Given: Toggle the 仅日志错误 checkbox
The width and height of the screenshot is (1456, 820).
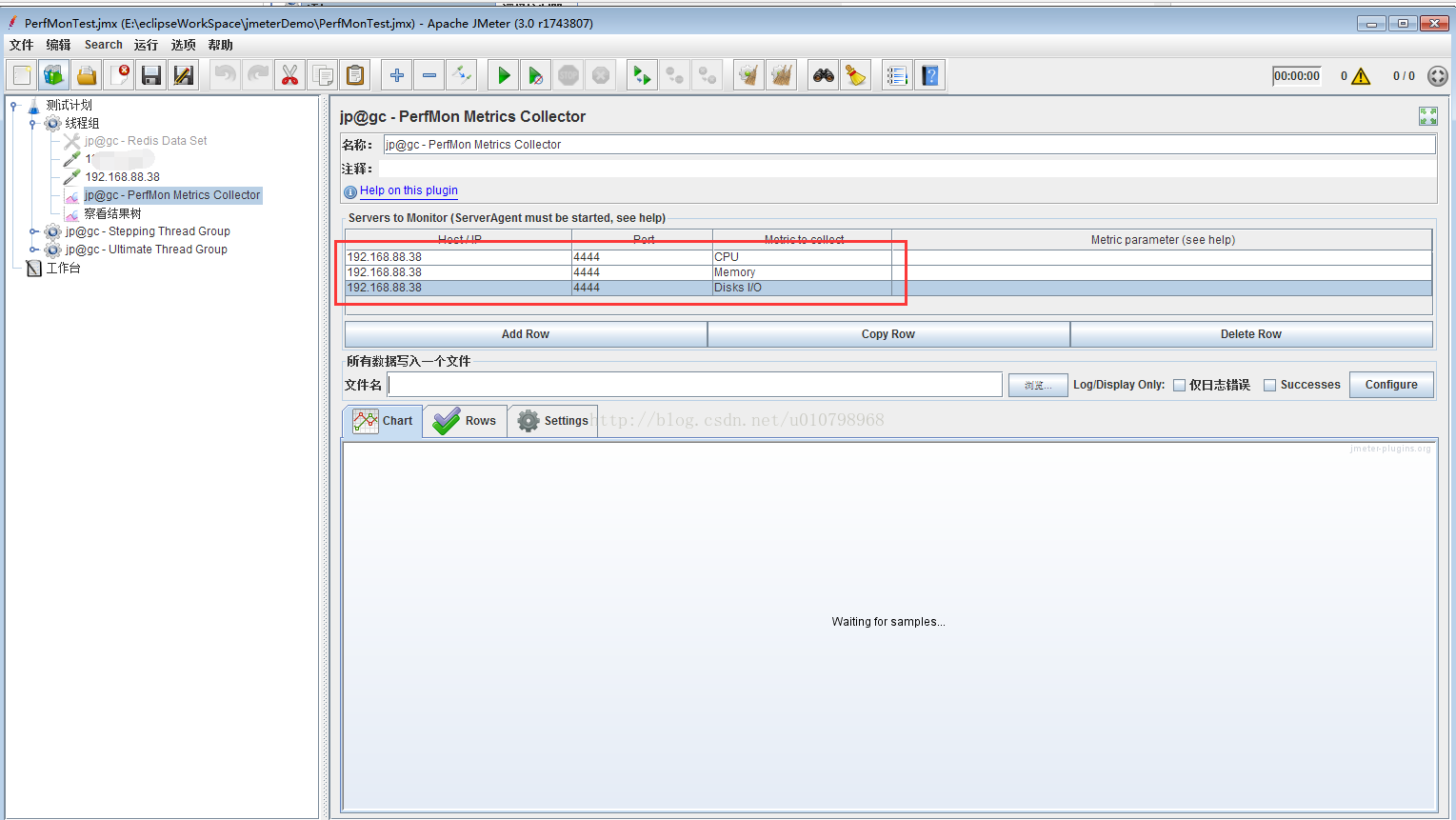Looking at the screenshot, I should click(x=1179, y=386).
